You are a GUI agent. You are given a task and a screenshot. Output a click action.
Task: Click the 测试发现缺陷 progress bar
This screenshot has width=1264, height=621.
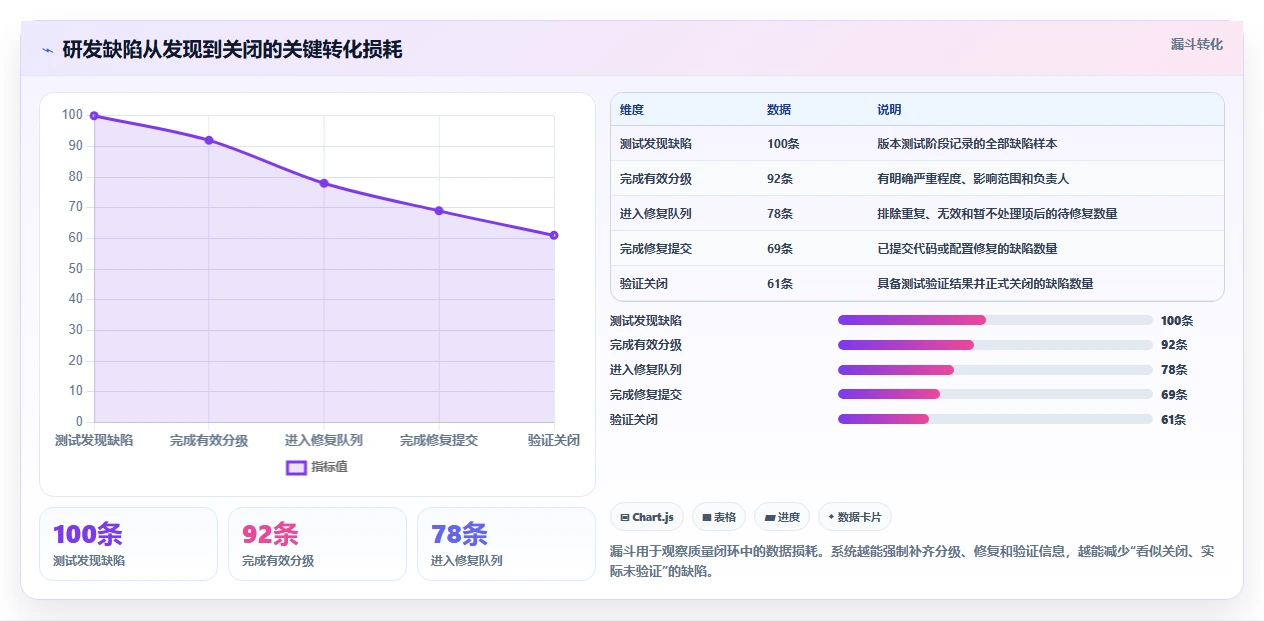coord(995,320)
